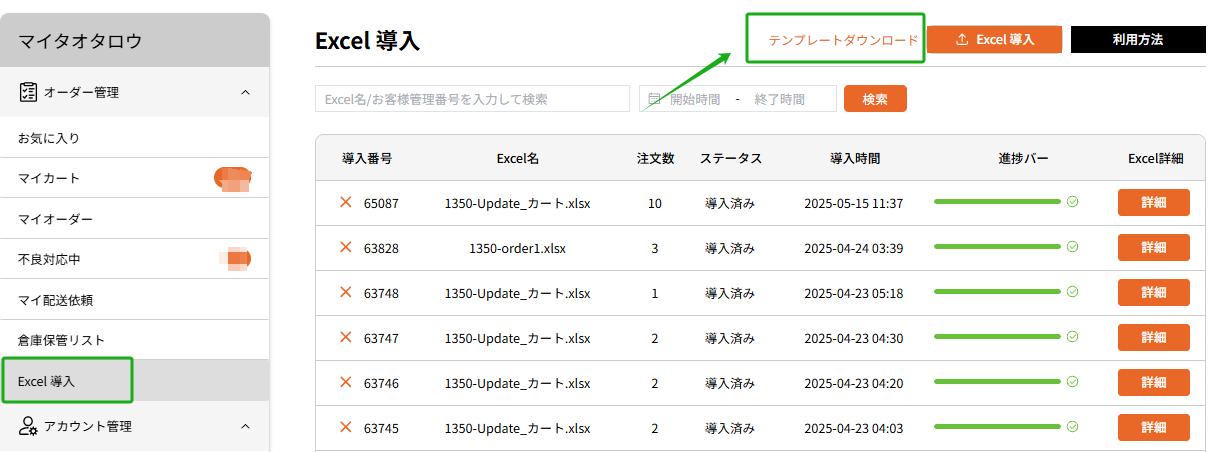Click the completed check icon for row 63748
This screenshot has width=1208, height=452.
pyautogui.click(x=1073, y=292)
